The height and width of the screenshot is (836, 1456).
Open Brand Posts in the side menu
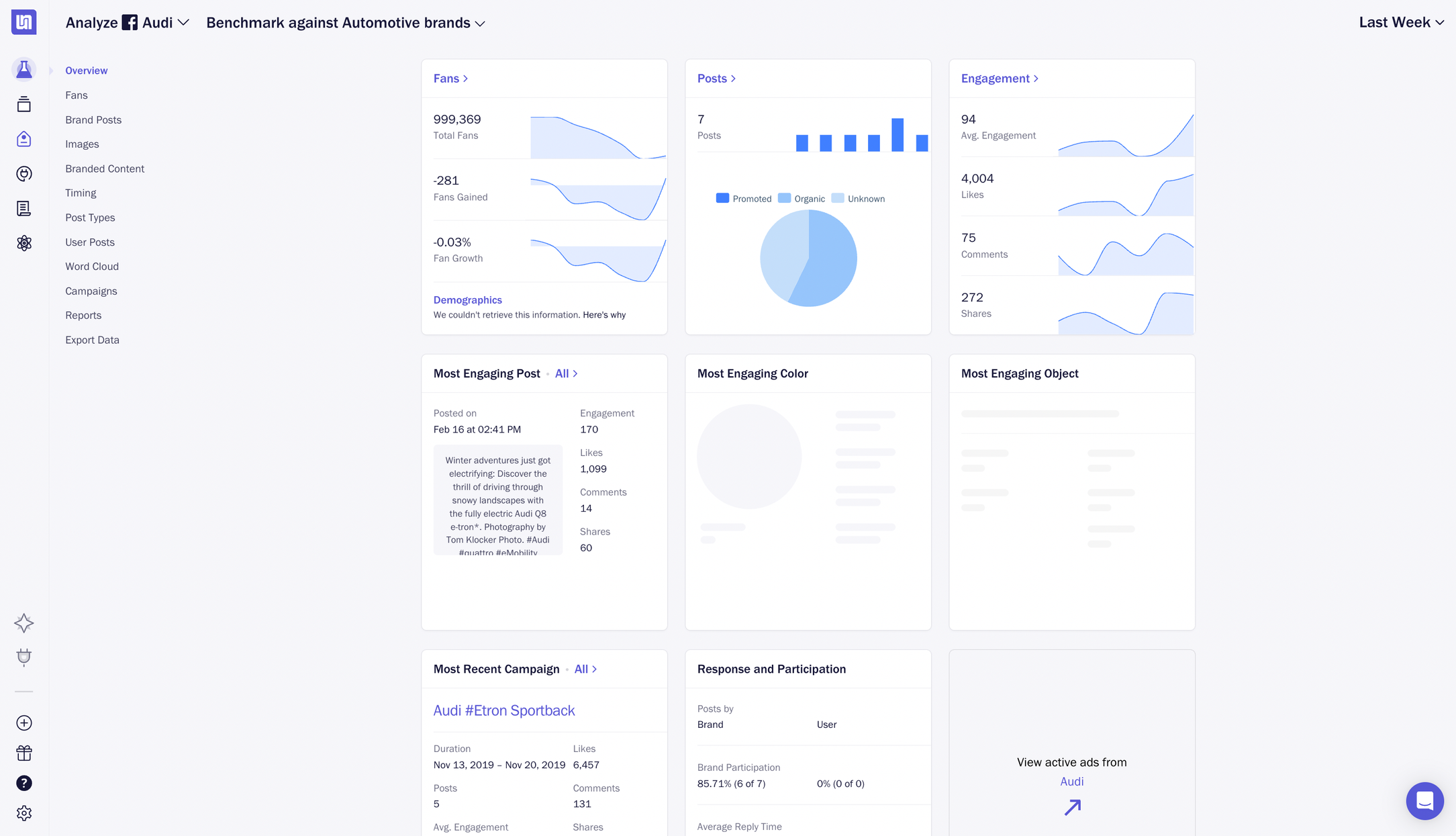93,120
